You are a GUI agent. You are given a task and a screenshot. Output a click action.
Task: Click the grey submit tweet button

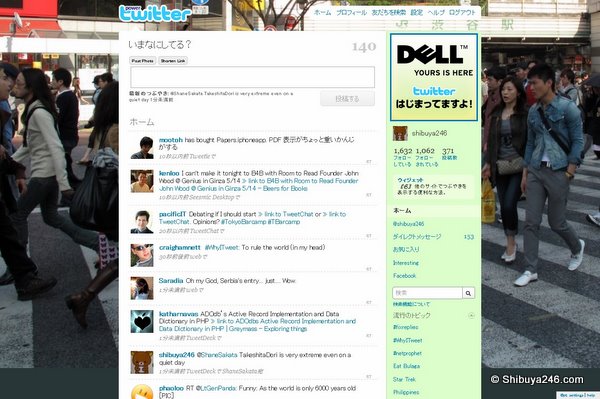[x=347, y=99]
